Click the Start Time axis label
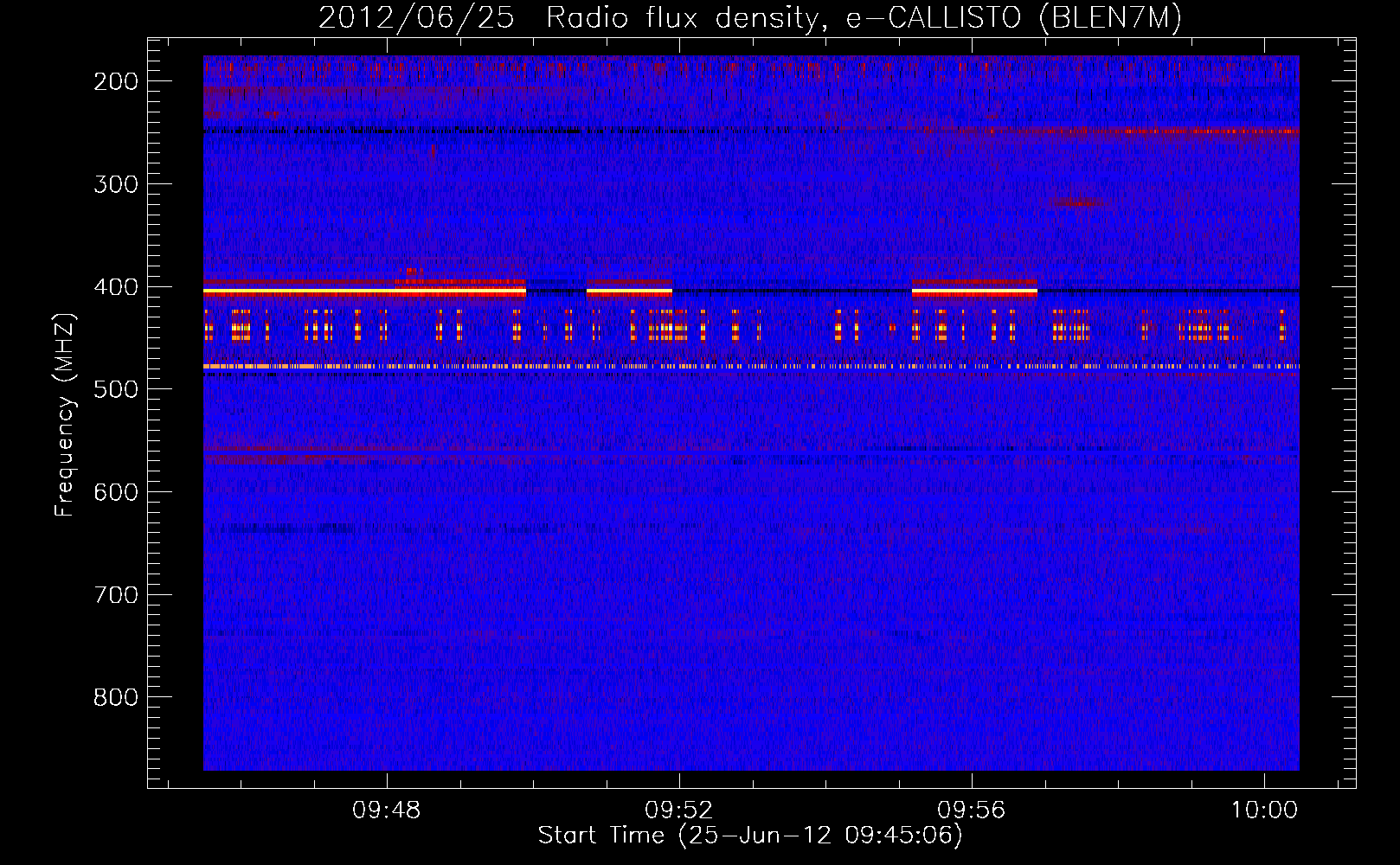The height and width of the screenshot is (865, 1400). point(750,836)
